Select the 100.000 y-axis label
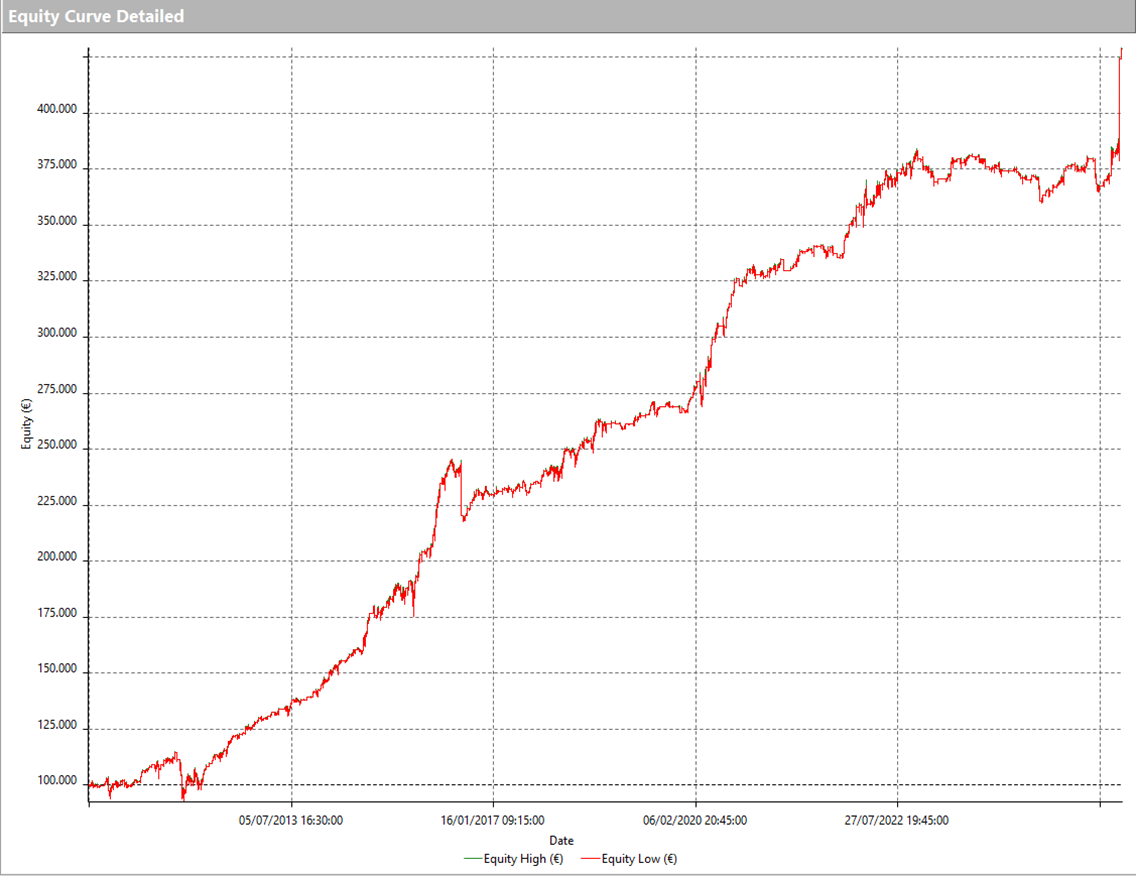This screenshot has height=876, width=1136. pos(57,781)
